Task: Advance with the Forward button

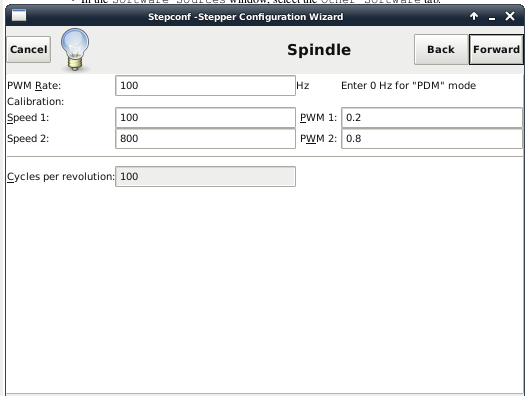Action: 496,50
